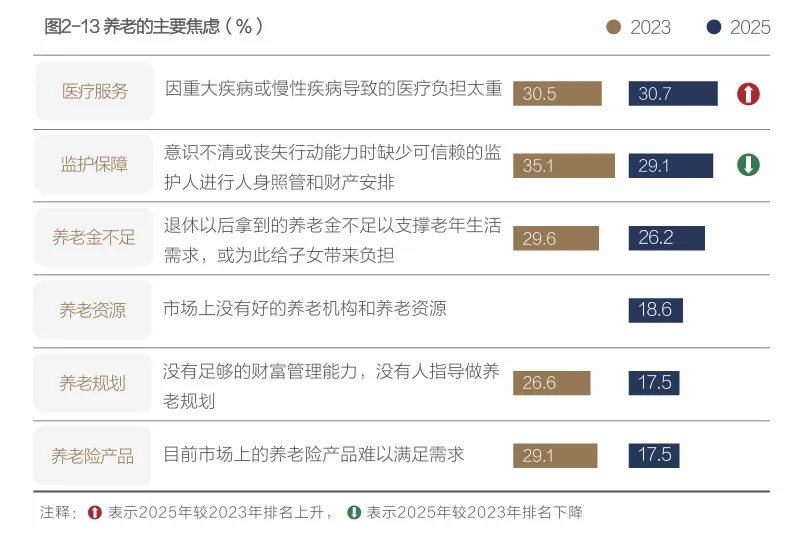
Task: Click the 2025 bar showing 26.2
Action: pyautogui.click(x=667, y=238)
